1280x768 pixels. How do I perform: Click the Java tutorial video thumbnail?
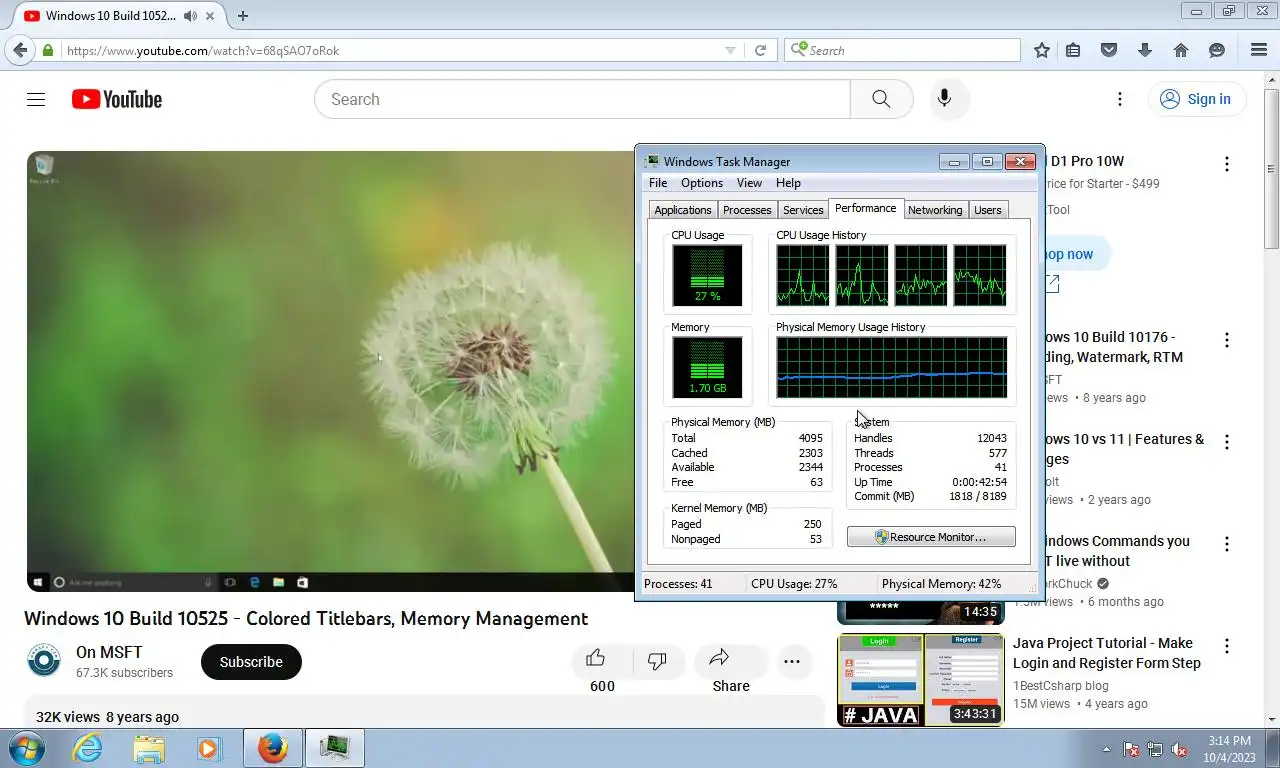(920, 679)
